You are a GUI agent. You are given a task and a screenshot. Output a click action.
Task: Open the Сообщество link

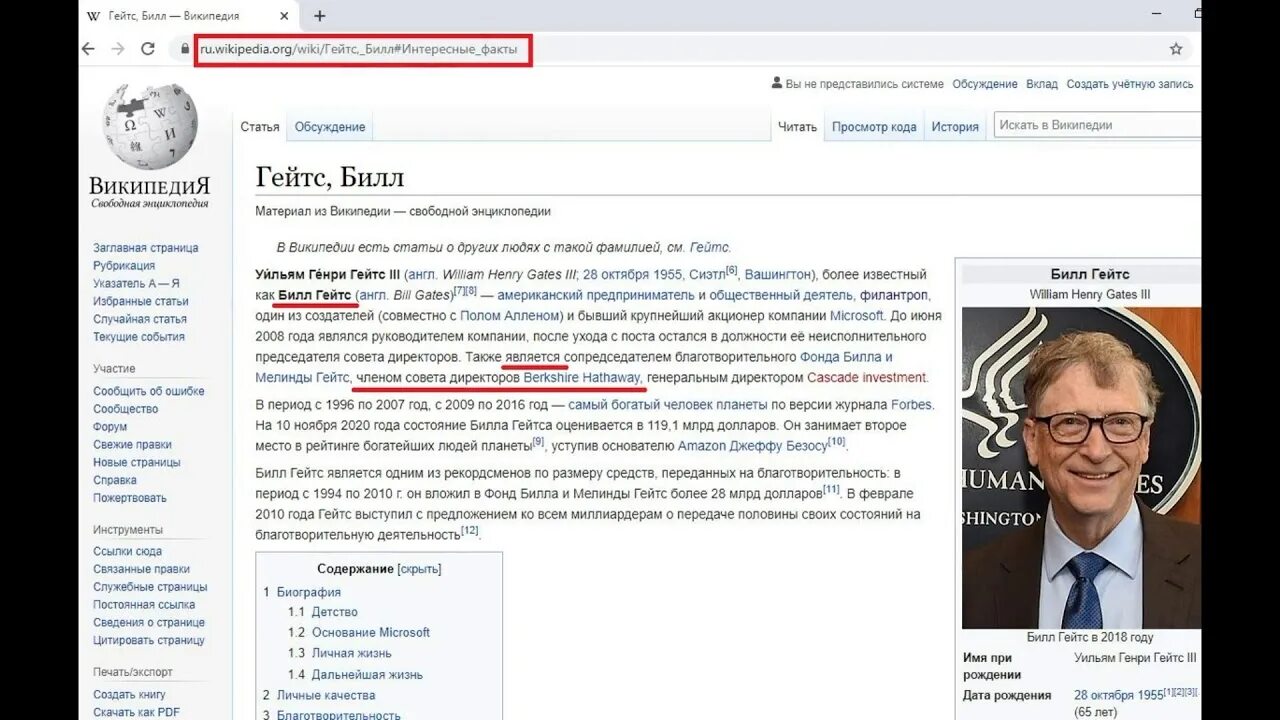pyautogui.click(x=126, y=409)
